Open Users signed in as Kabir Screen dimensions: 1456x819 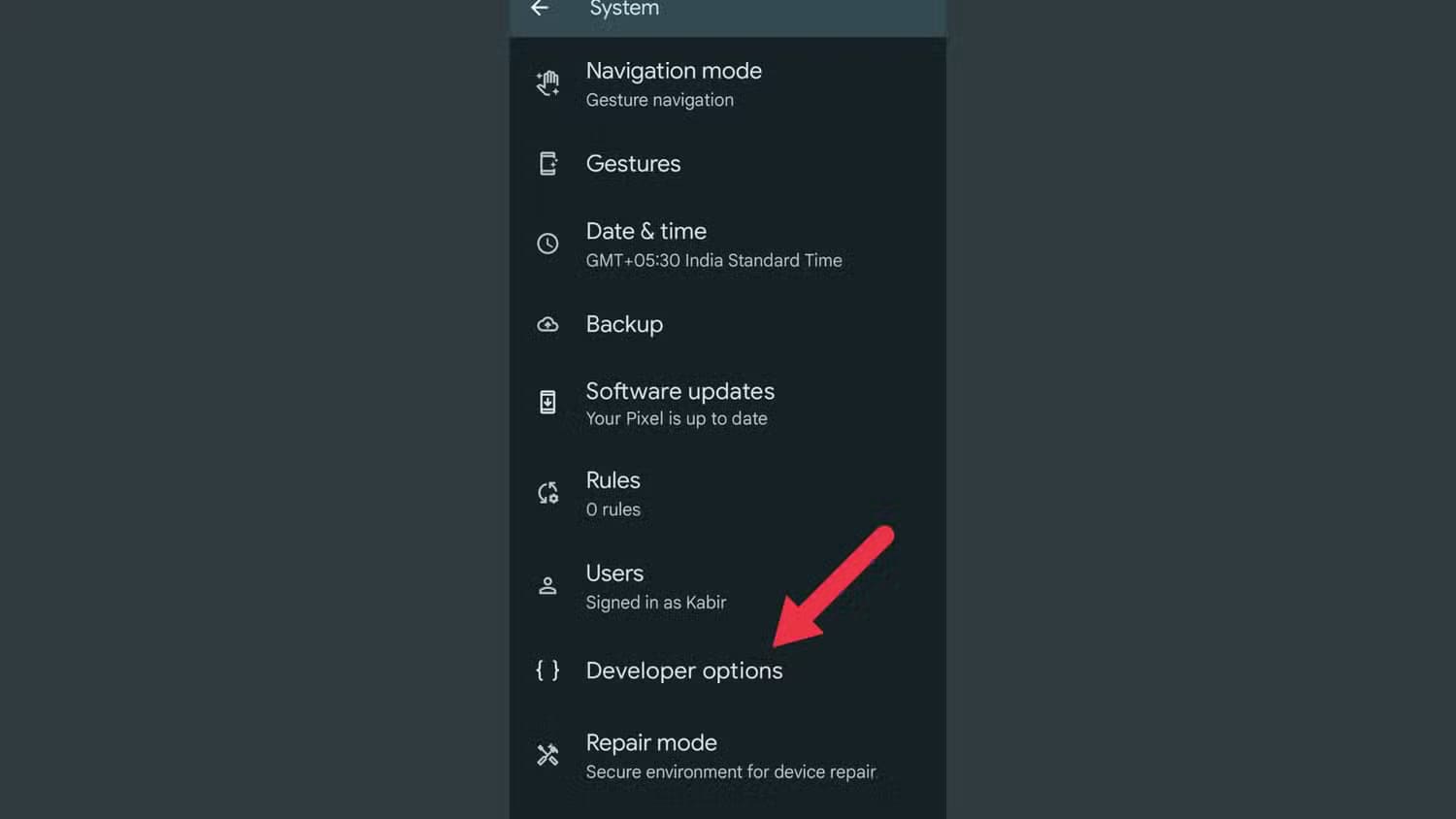coord(728,587)
